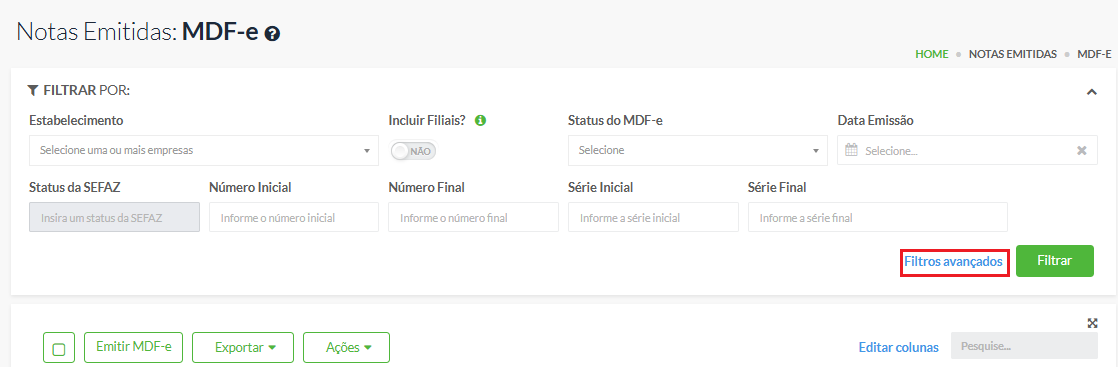Viewport: 1118px width, 367px height.
Task: Collapse the filter panel with the chevron
Action: click(x=1091, y=92)
